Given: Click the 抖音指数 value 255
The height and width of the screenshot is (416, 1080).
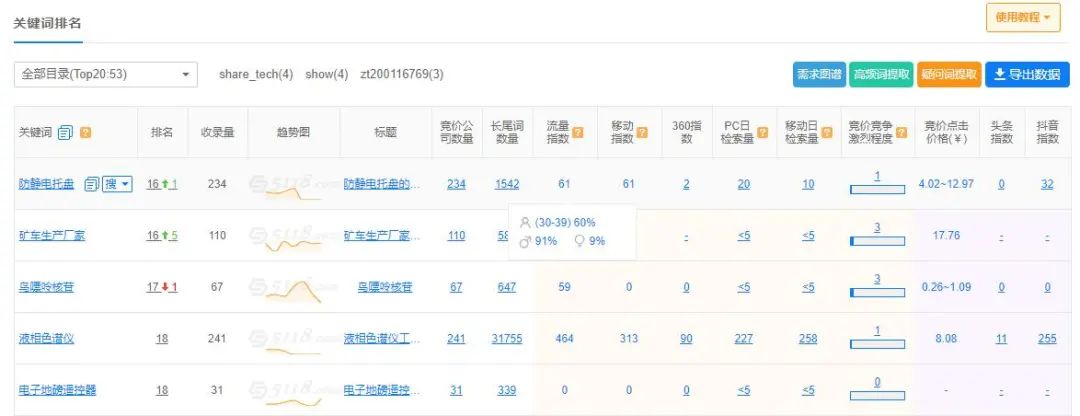Looking at the screenshot, I should point(1047,339).
